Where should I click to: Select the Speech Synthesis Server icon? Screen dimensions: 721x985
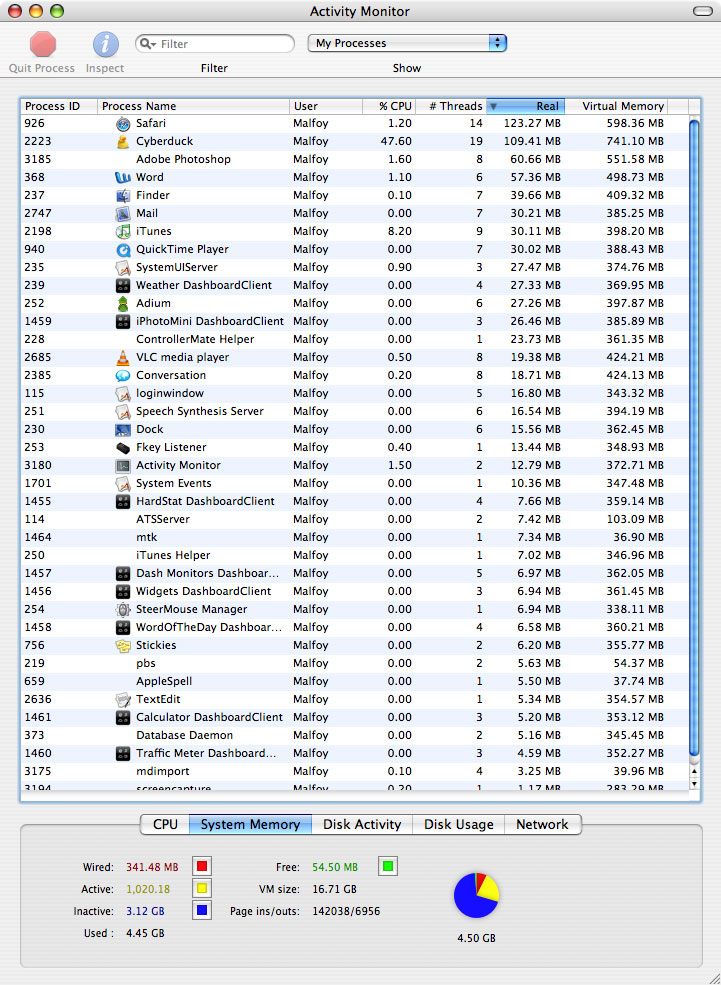123,411
